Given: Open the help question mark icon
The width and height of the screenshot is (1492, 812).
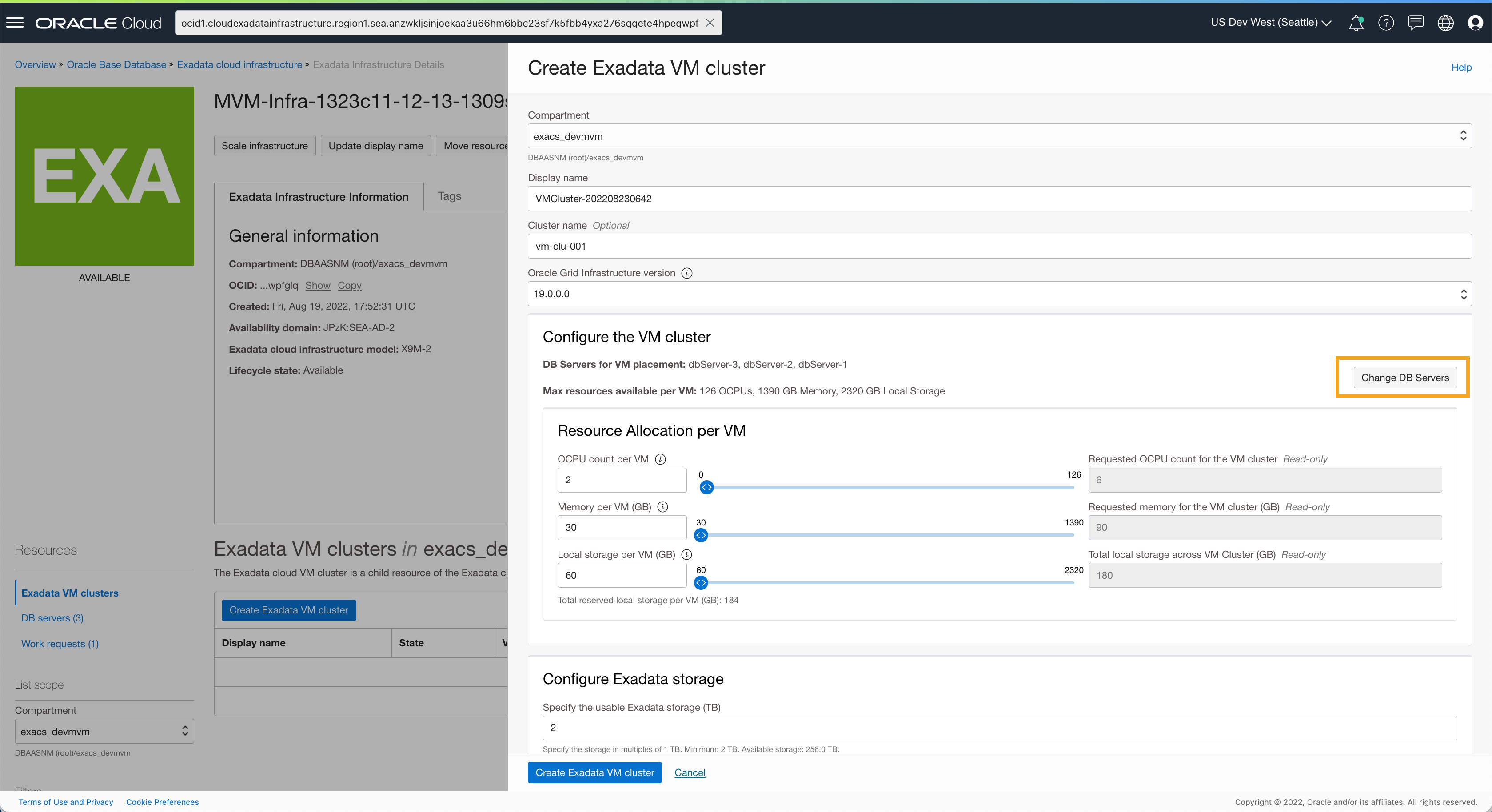Looking at the screenshot, I should [1386, 23].
